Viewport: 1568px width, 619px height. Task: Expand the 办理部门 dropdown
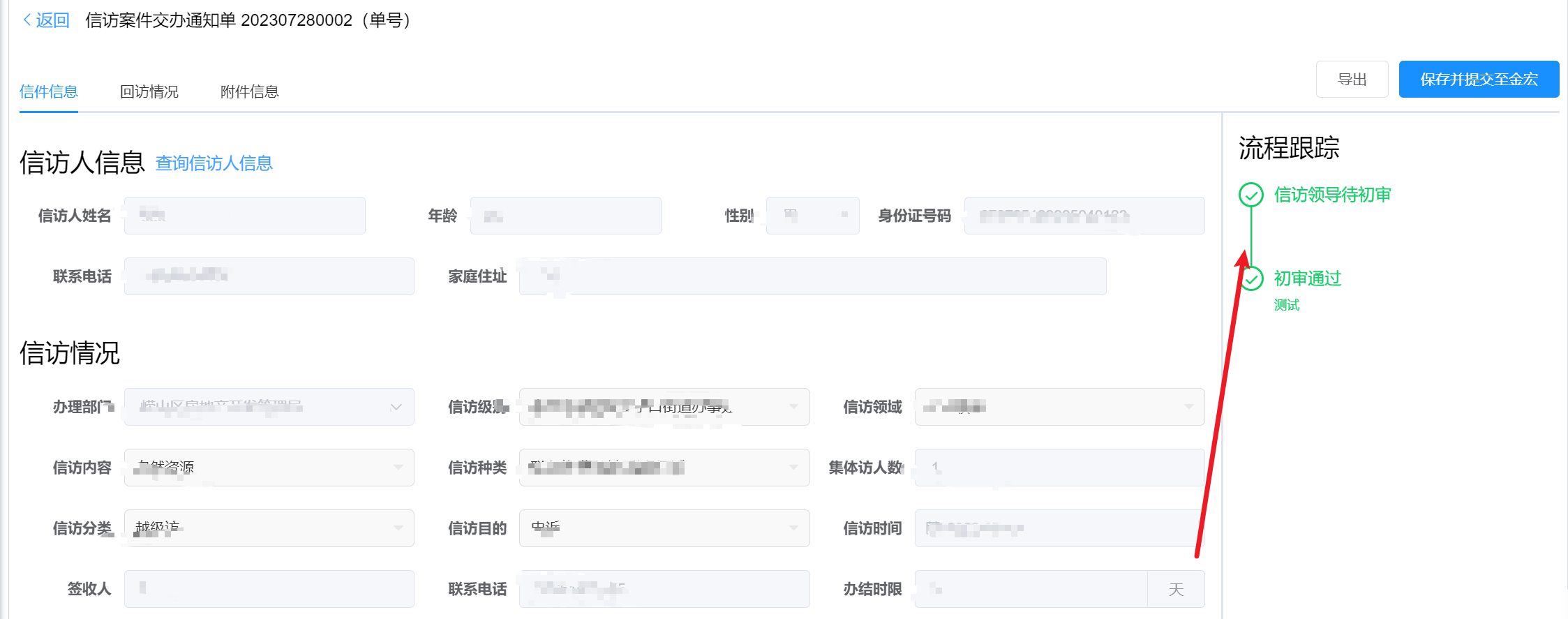click(269, 407)
